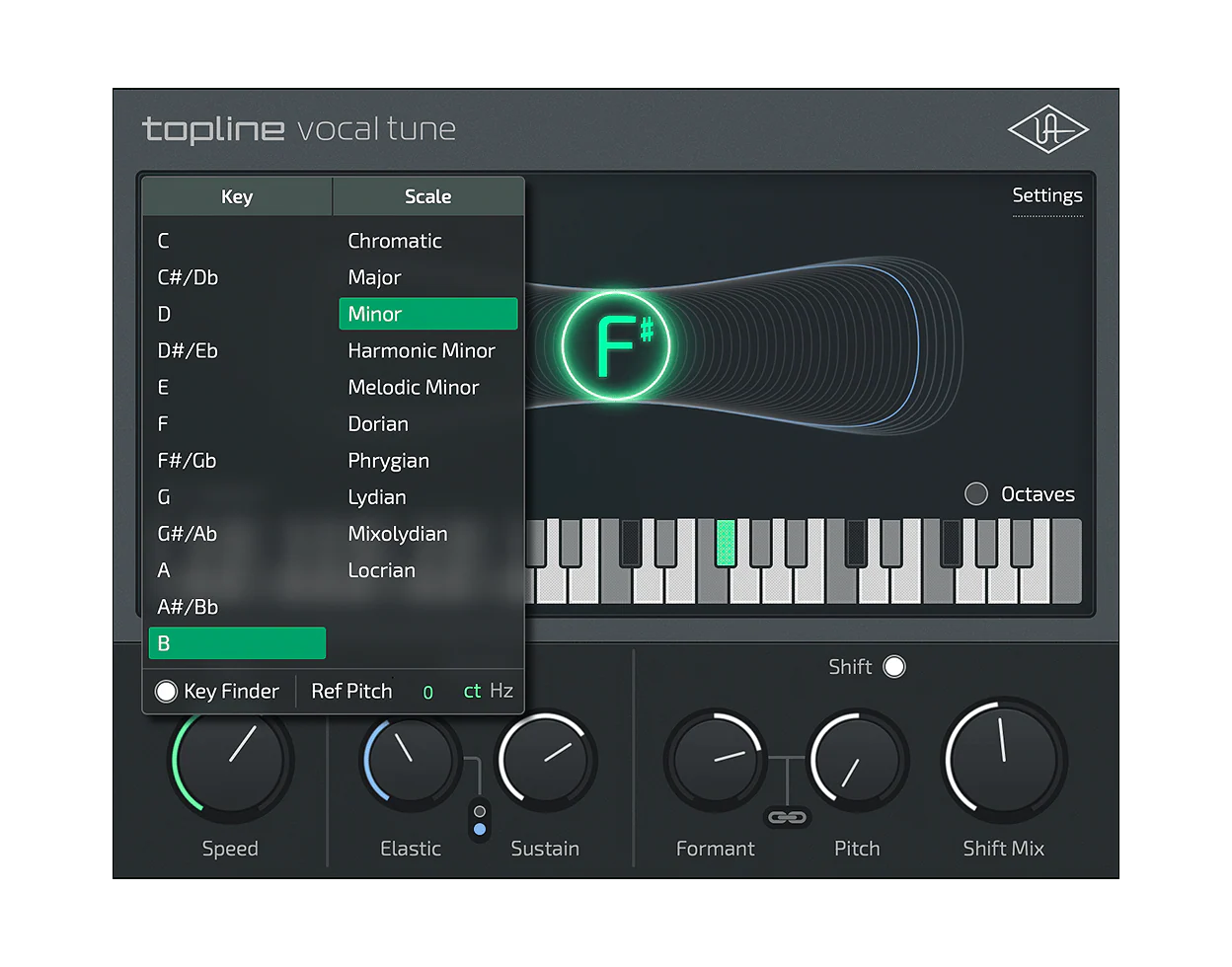This screenshot has height=967, width=1232.
Task: Click the Pitch knob
Action: pos(858,760)
